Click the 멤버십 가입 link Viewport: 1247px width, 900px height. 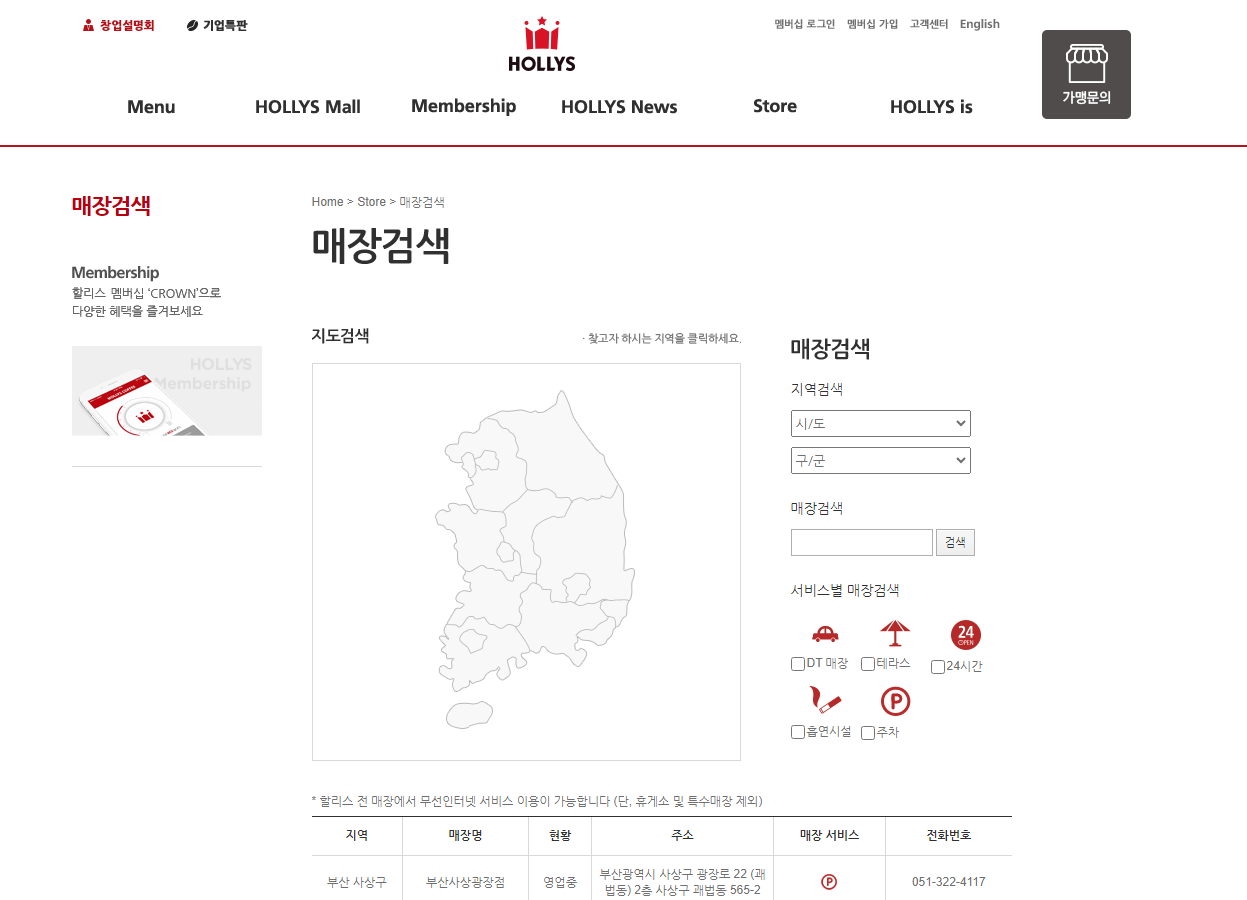[x=873, y=24]
